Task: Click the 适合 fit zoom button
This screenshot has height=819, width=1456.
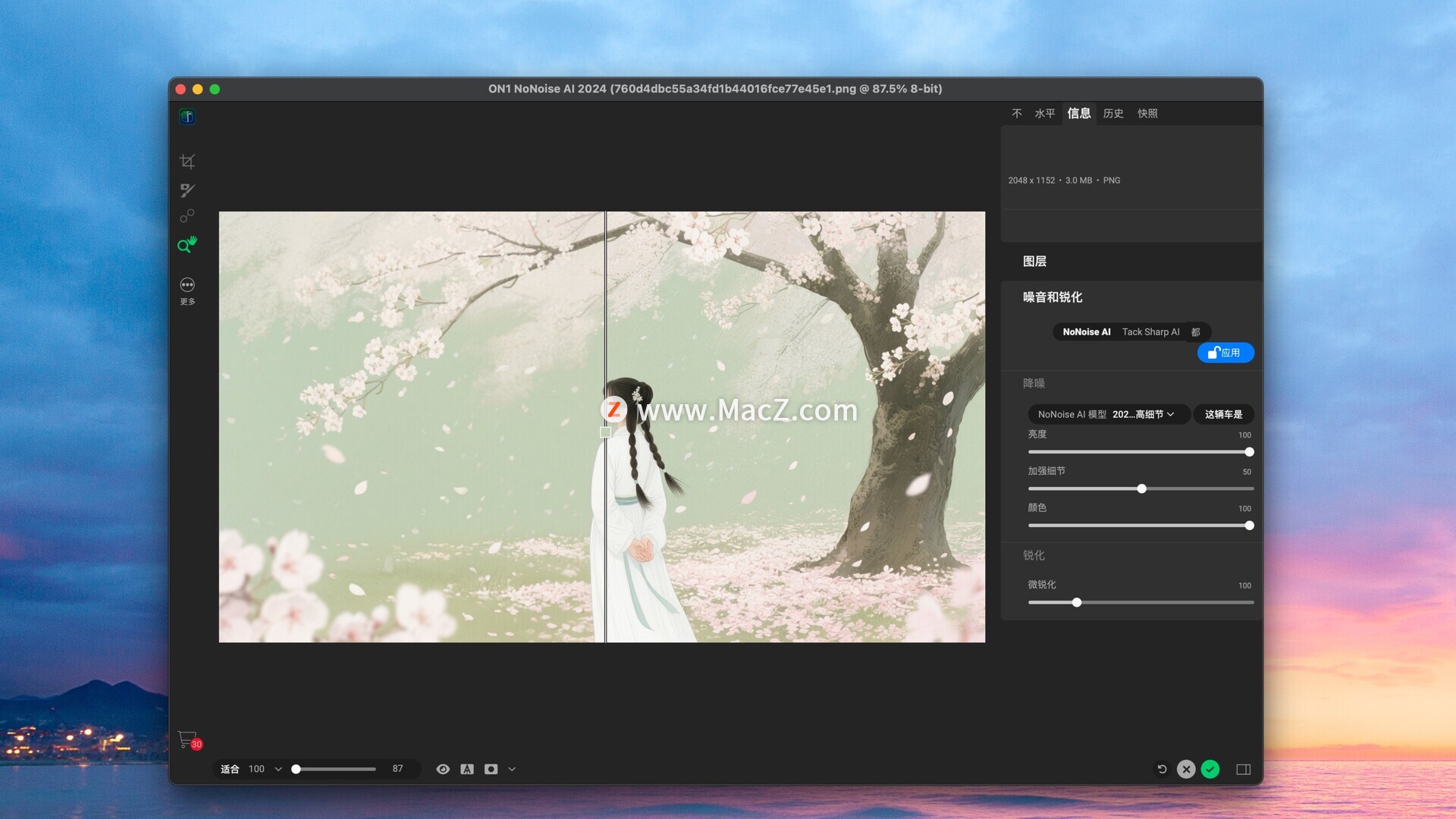Action: (x=230, y=769)
